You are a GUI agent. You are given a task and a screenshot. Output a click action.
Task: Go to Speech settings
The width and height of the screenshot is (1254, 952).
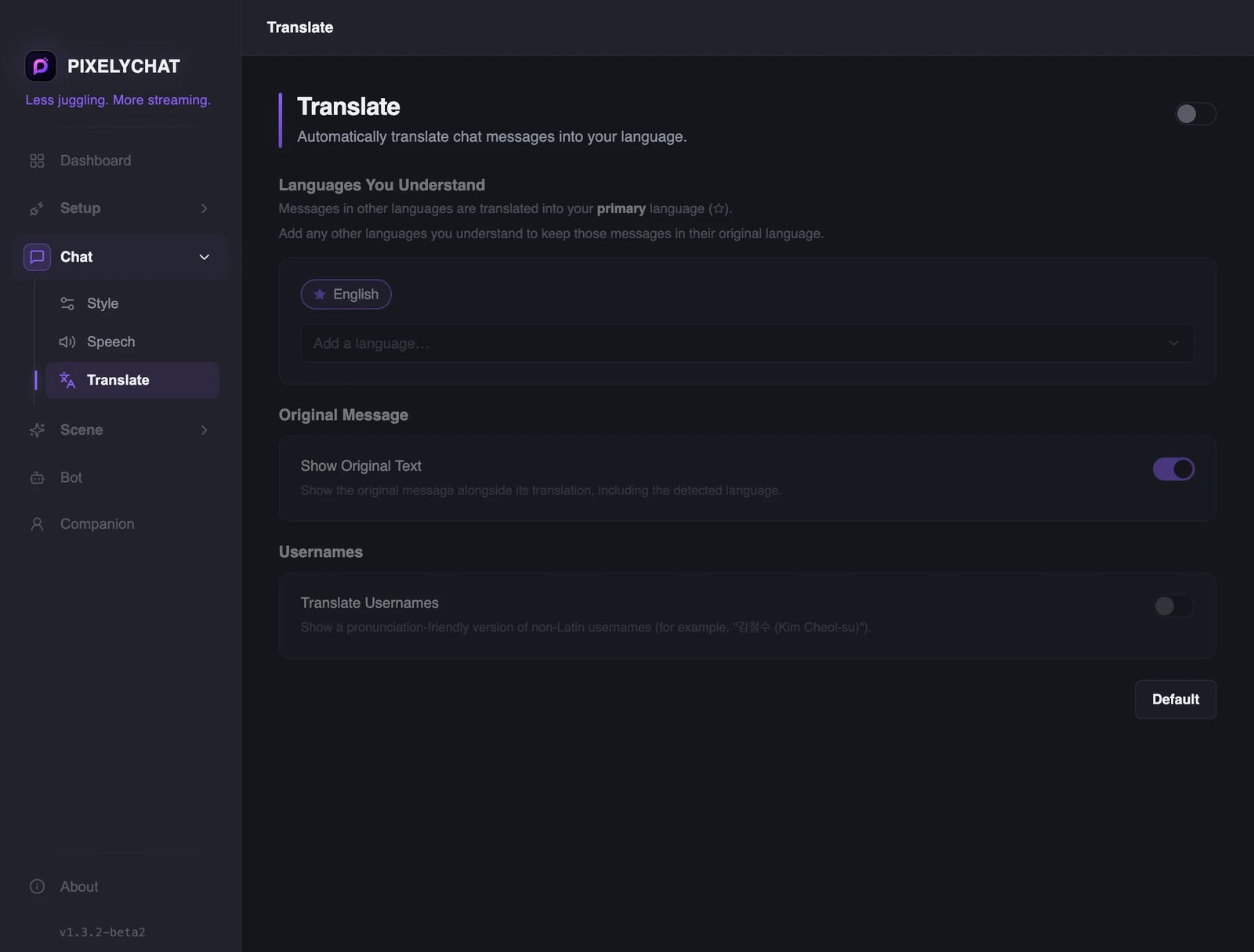point(132,342)
